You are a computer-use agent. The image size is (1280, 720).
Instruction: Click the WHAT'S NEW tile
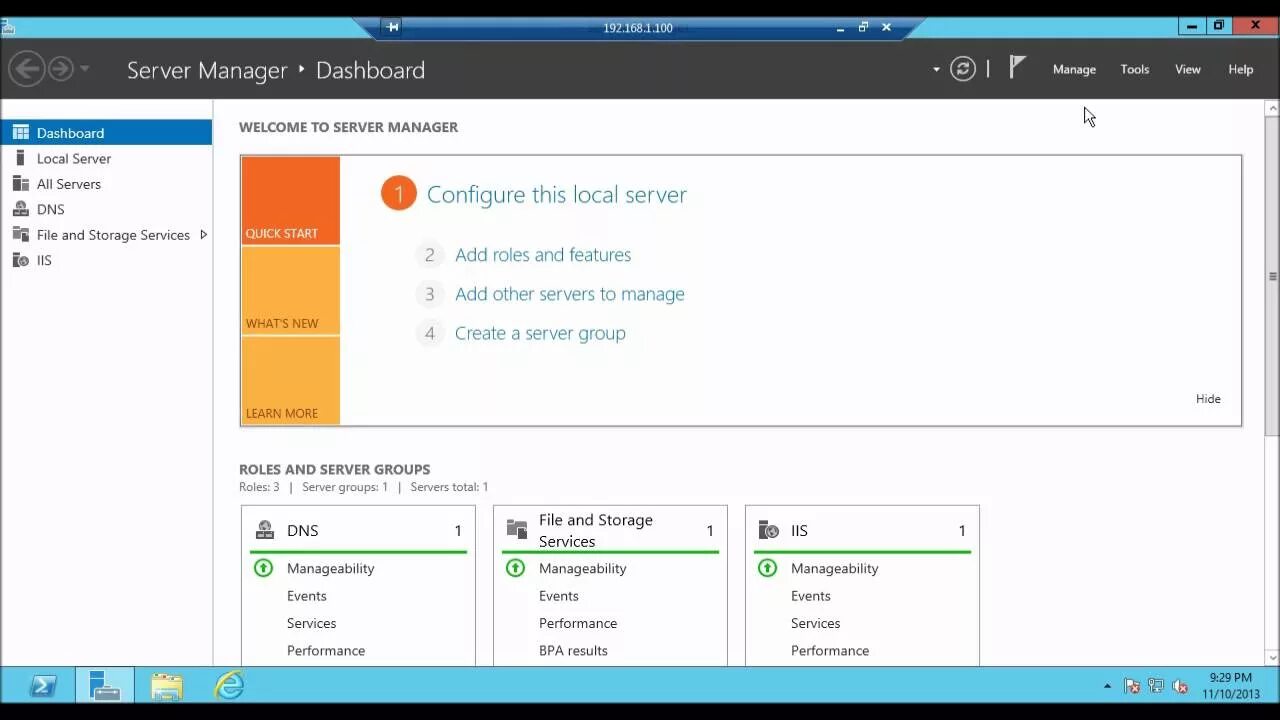coord(290,290)
